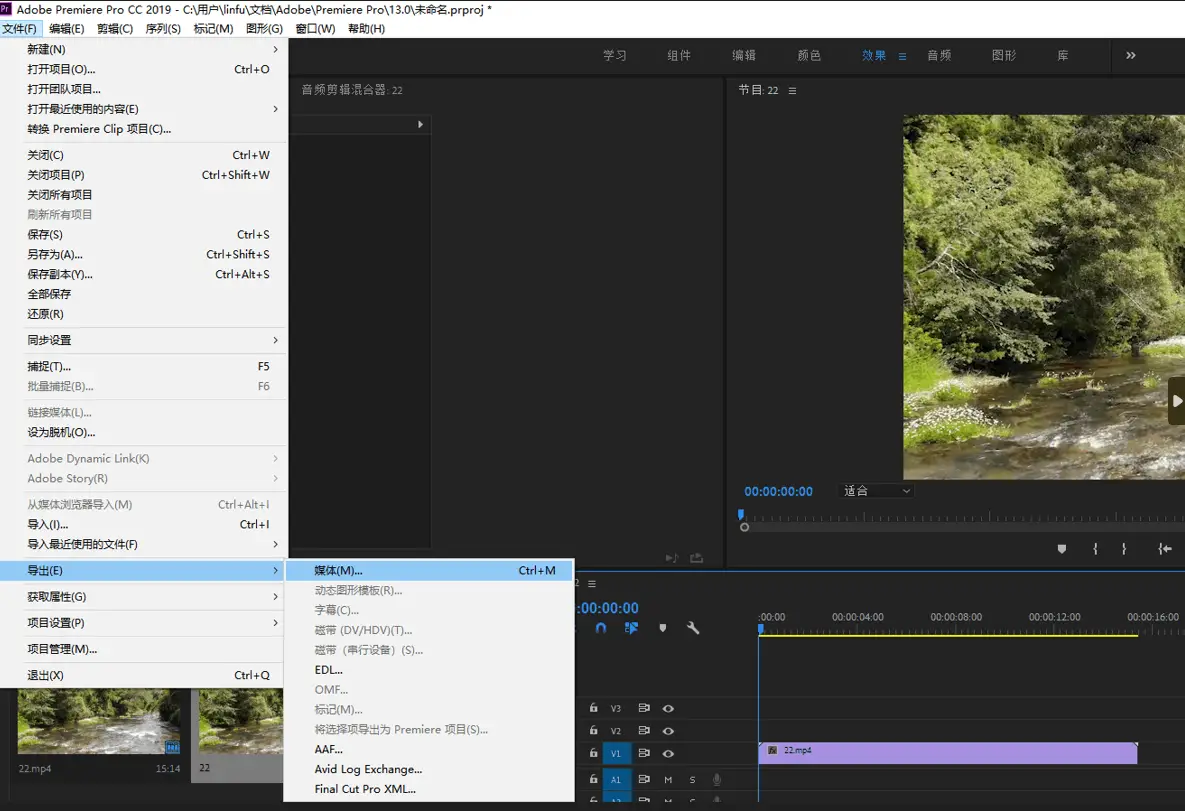Click Add Marker in the program monitor
Screen dimensions: 1185x811
click(x=1062, y=549)
